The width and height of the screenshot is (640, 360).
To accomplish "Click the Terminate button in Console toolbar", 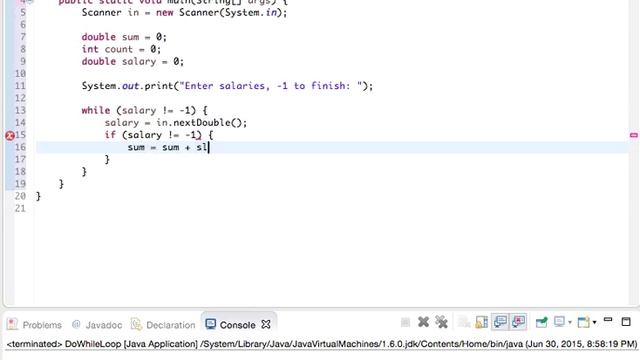I will pos(405,322).
